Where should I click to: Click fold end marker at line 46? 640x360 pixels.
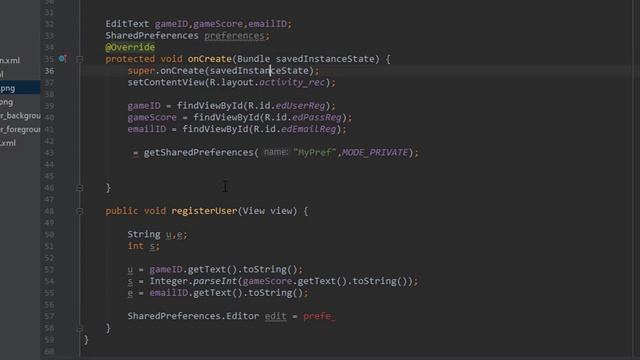click(80, 188)
